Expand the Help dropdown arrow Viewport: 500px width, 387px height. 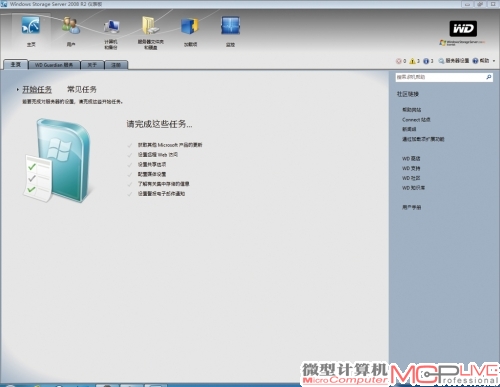(x=494, y=61)
